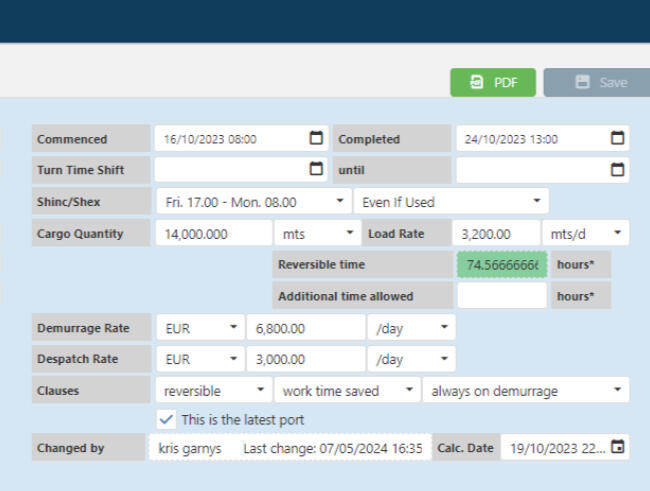Open the 'Even If Used' dropdown
Image resolution: width=650 pixels, height=491 pixels.
tap(450, 201)
